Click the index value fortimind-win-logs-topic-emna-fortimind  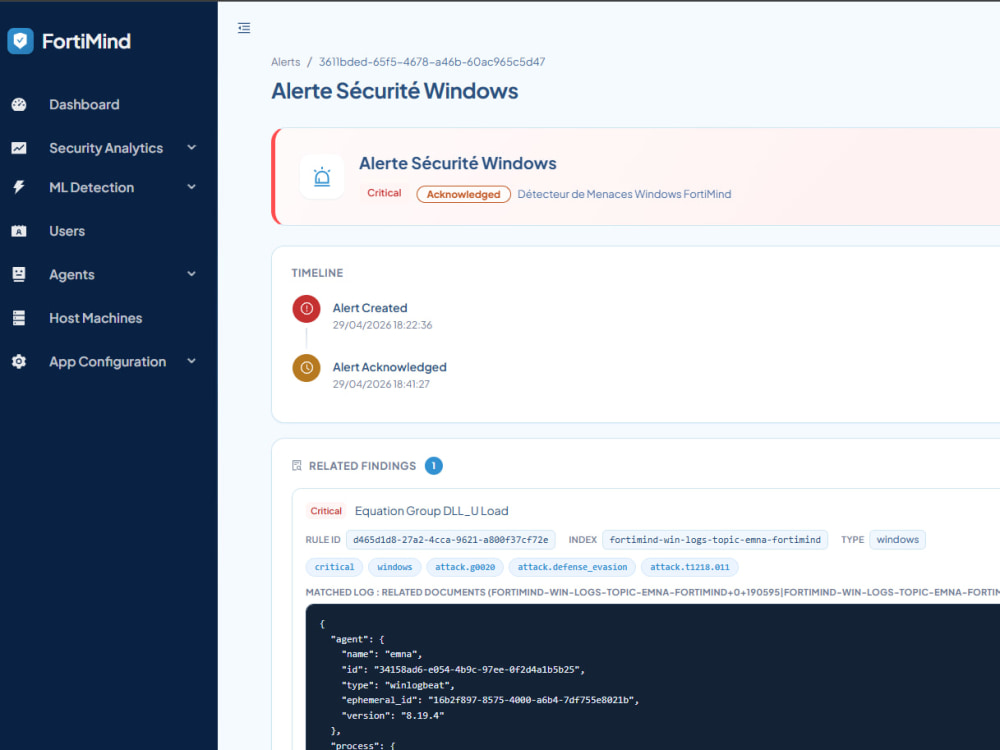point(715,540)
